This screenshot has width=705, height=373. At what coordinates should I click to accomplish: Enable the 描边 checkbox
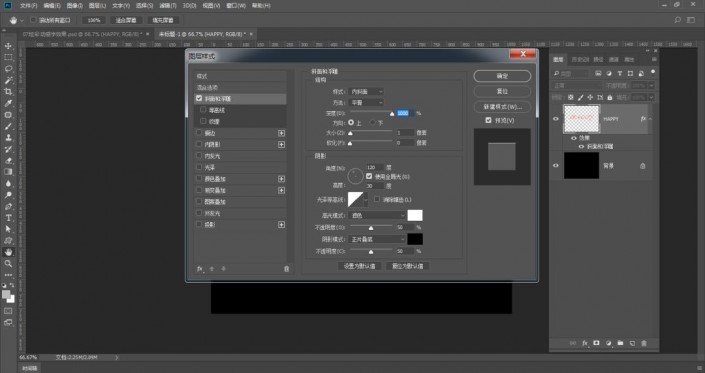click(199, 133)
